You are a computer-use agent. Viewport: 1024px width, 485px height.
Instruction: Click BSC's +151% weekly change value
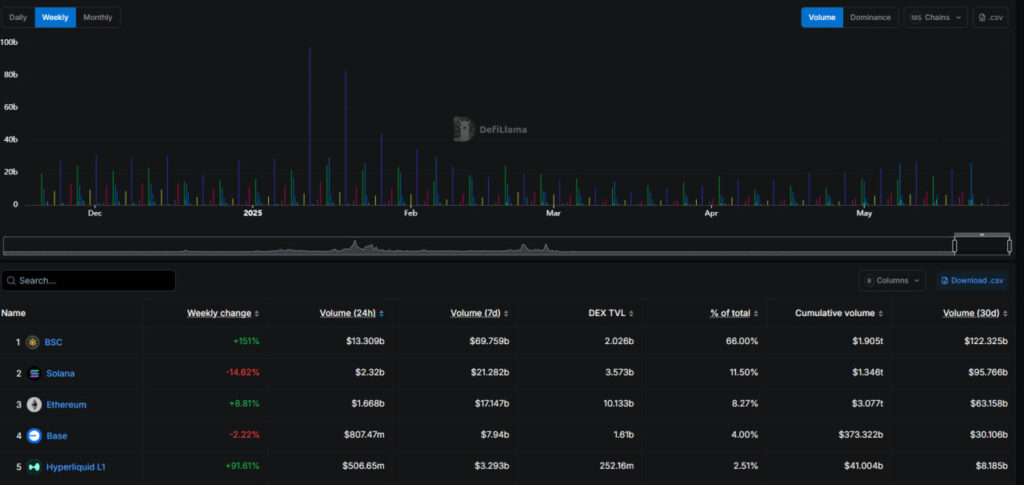(x=246, y=342)
